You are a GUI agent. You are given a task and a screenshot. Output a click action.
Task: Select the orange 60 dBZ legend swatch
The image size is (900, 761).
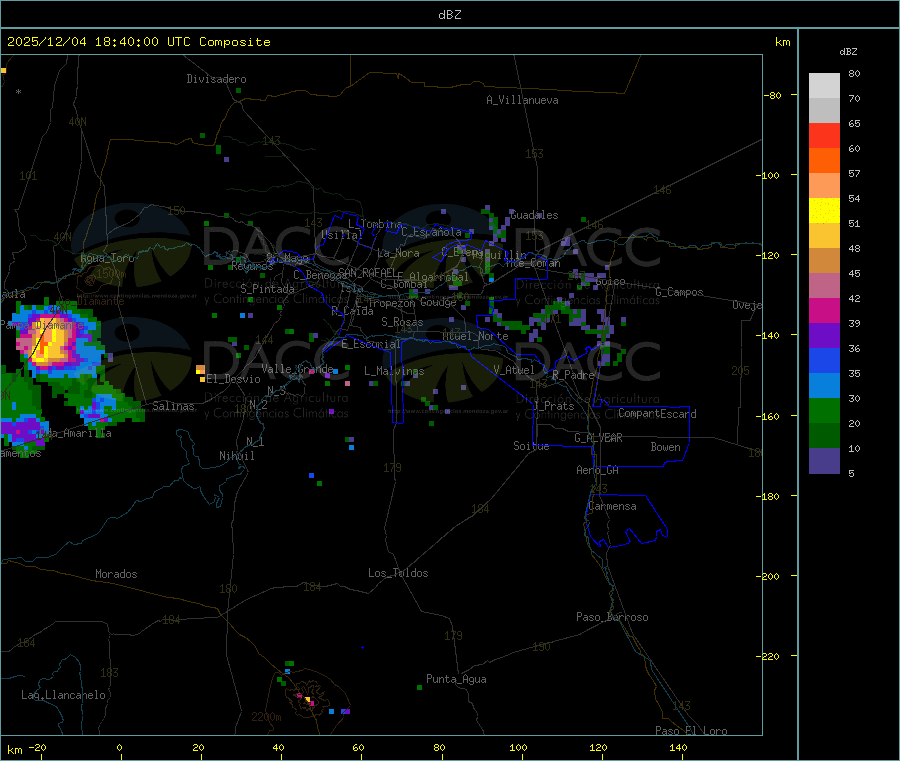tap(824, 160)
